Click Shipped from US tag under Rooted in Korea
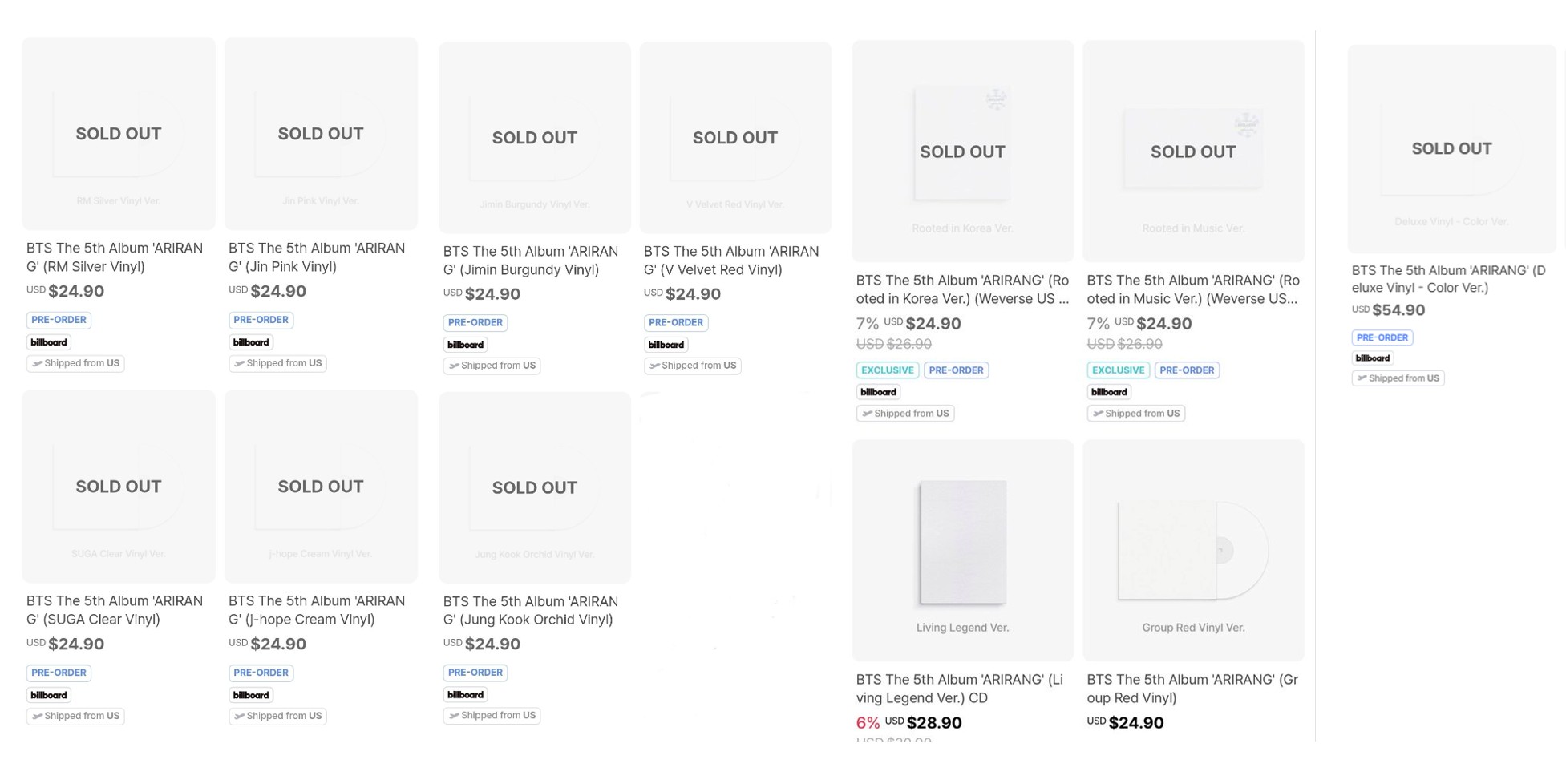 (904, 414)
